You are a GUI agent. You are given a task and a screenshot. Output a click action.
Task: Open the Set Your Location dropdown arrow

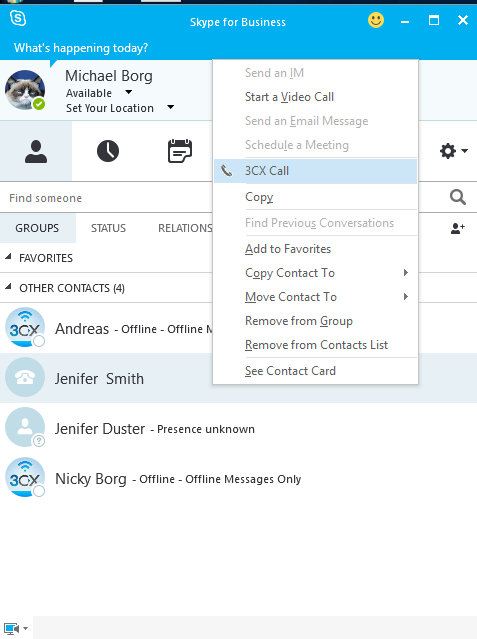point(170,107)
